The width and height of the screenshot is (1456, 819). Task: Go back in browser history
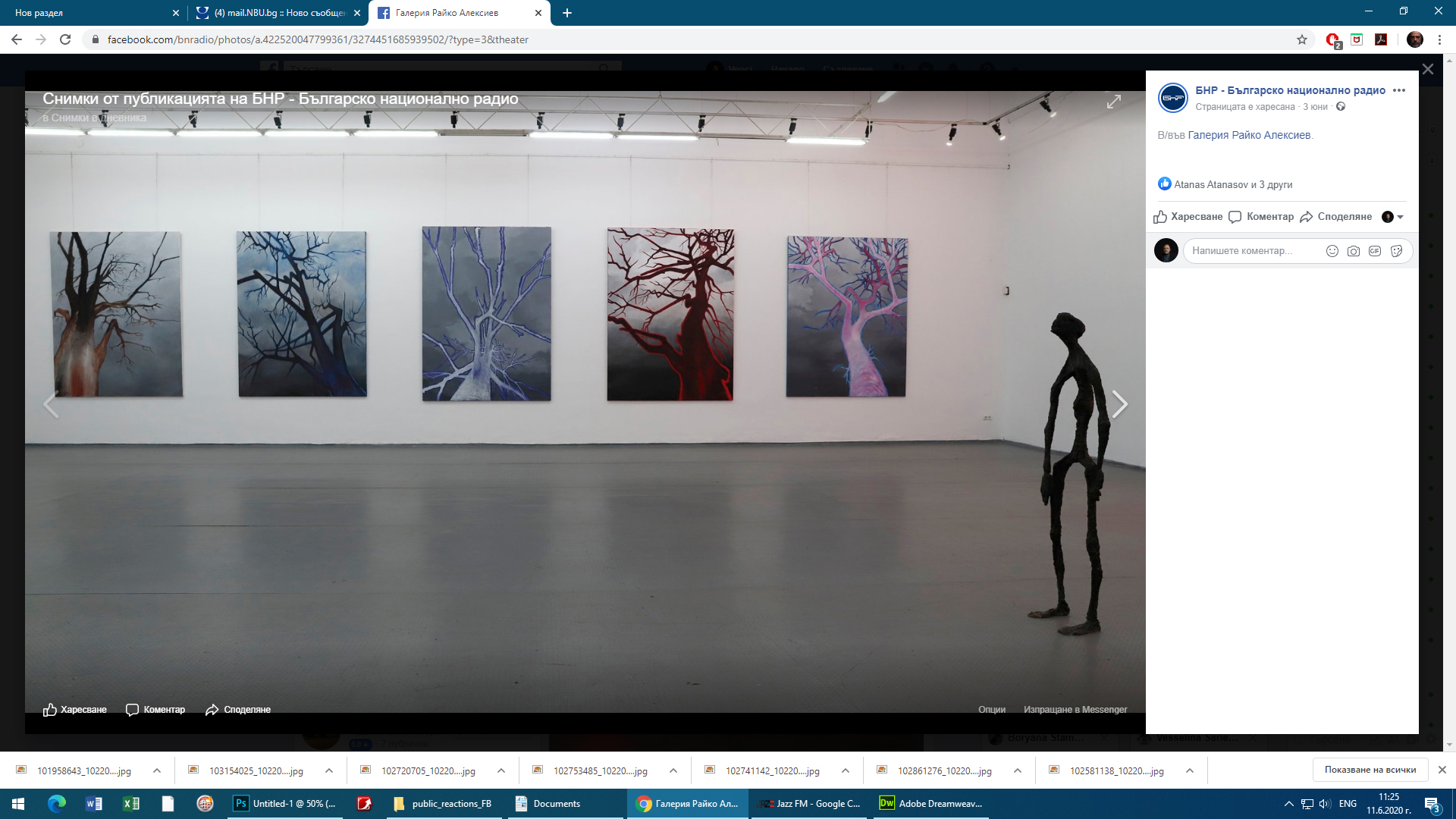pos(16,39)
